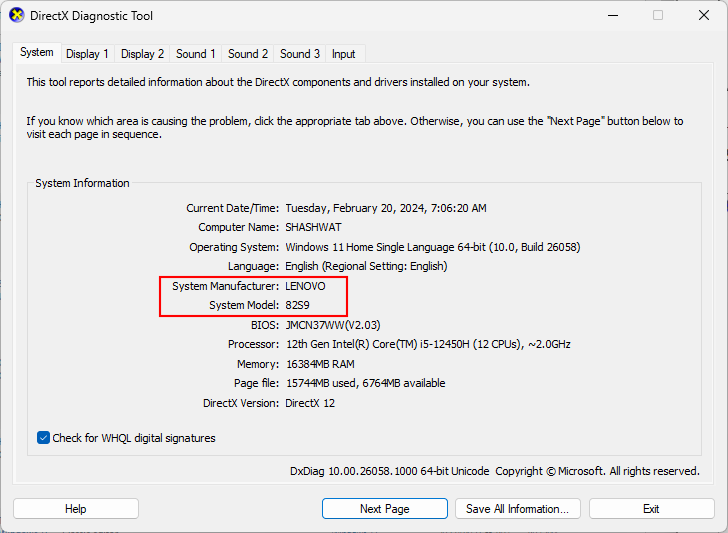Viewport: 728px width, 533px height.
Task: Close the DirectX Diagnostic Tool window
Action: coord(704,15)
